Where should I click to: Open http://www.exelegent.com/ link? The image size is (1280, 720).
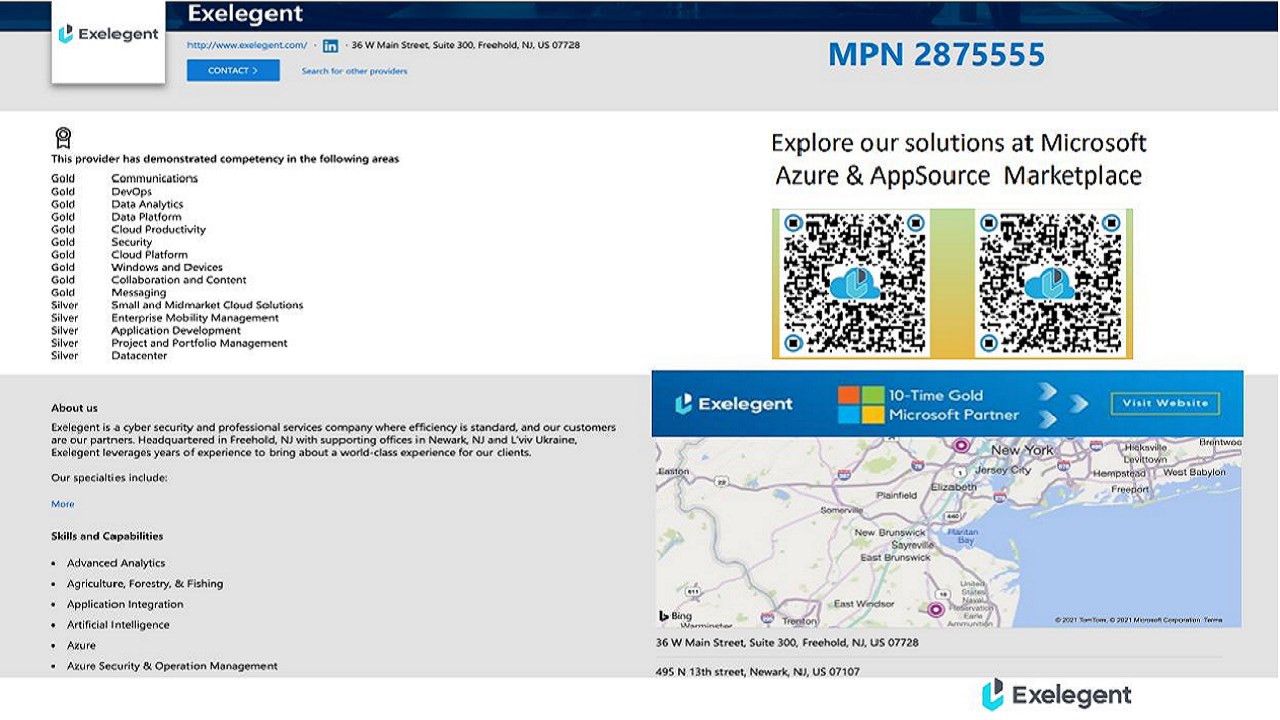point(247,45)
